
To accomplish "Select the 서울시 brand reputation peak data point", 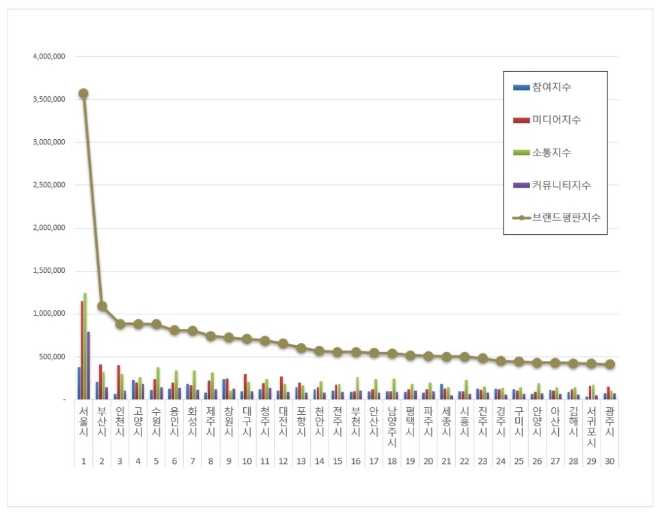I will click(83, 93).
